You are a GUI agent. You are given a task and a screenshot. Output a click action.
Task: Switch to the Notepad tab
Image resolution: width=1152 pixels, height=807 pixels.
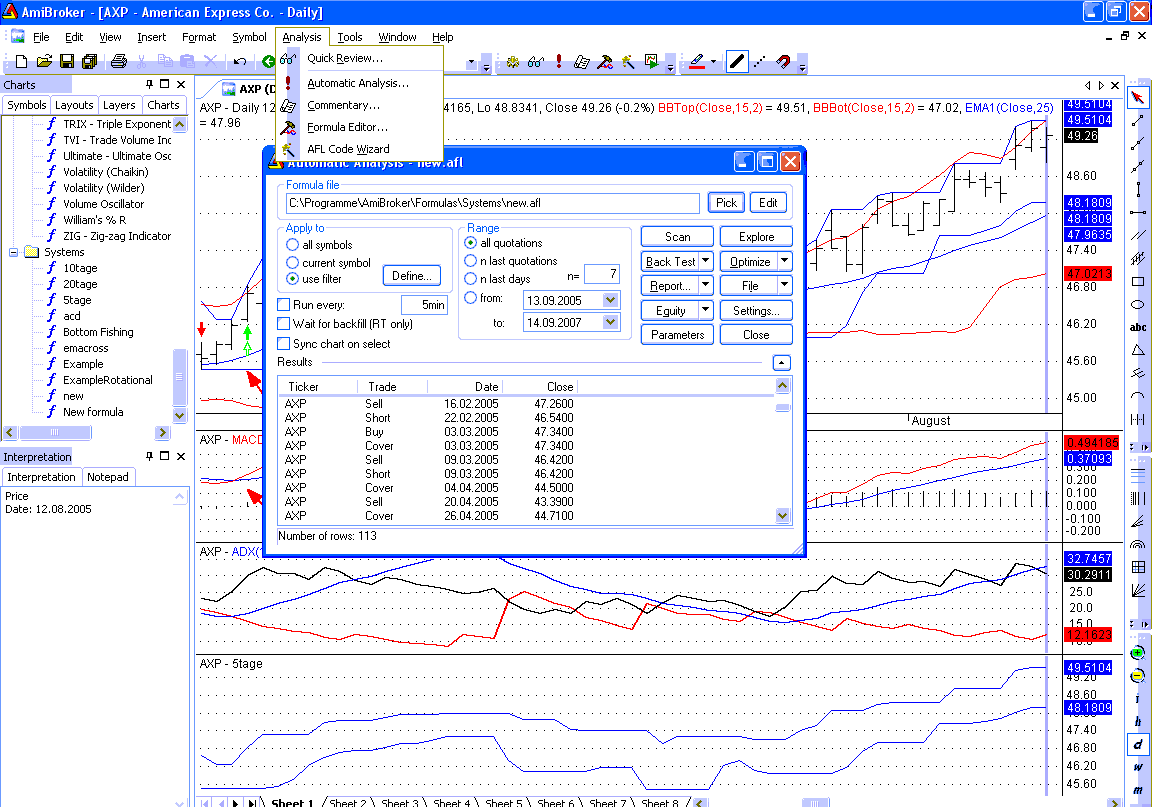pos(109,477)
